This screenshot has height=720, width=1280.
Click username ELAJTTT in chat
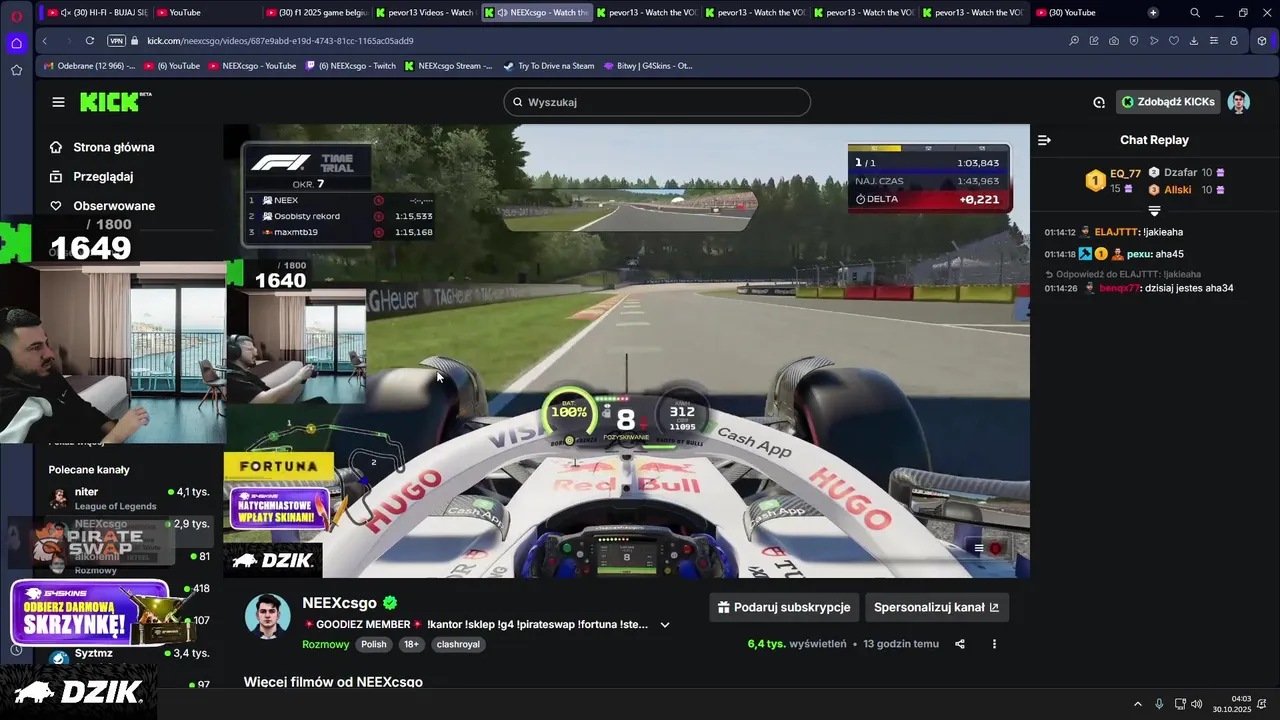[x=1116, y=232]
